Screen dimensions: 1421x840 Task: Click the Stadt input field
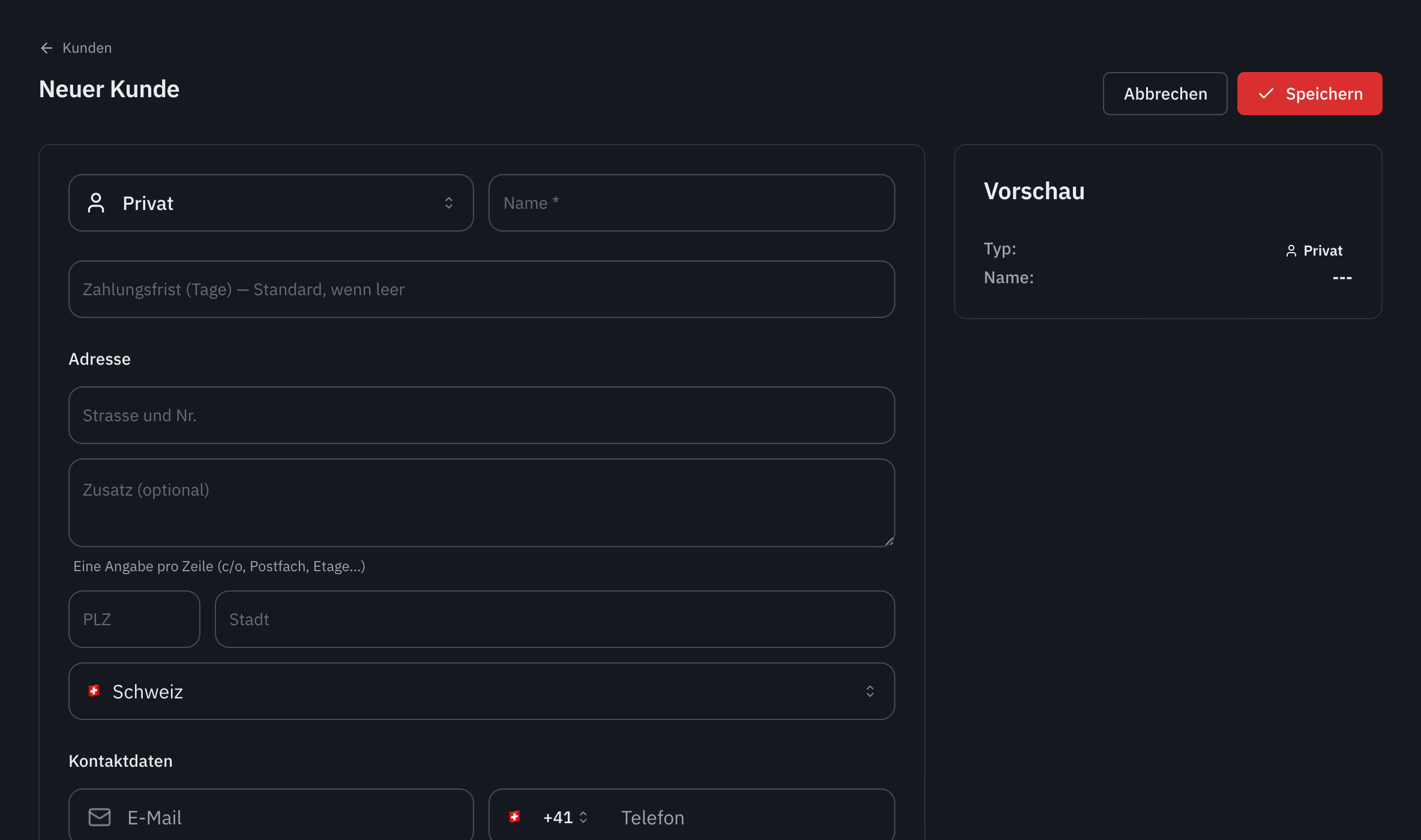click(x=555, y=619)
